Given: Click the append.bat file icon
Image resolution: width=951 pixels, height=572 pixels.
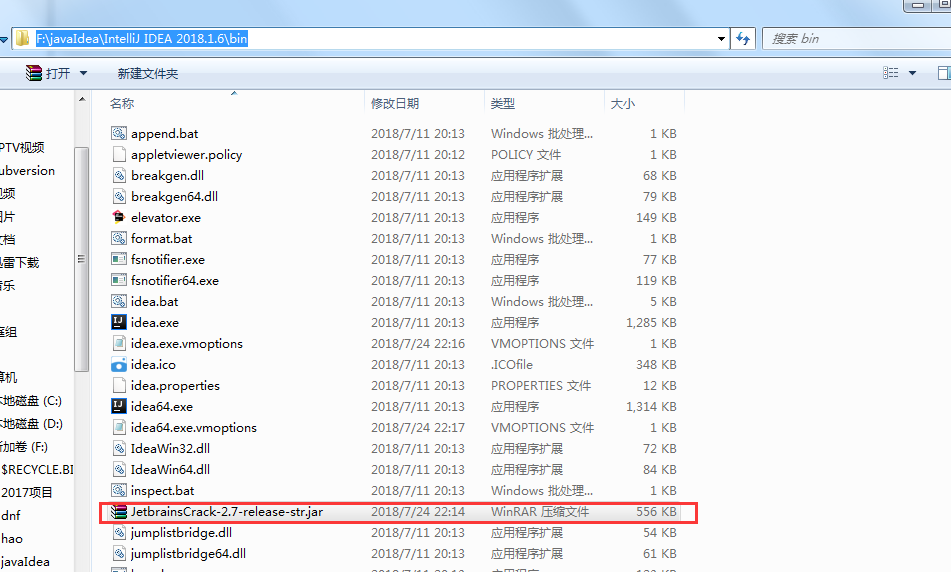Looking at the screenshot, I should click(119, 133).
